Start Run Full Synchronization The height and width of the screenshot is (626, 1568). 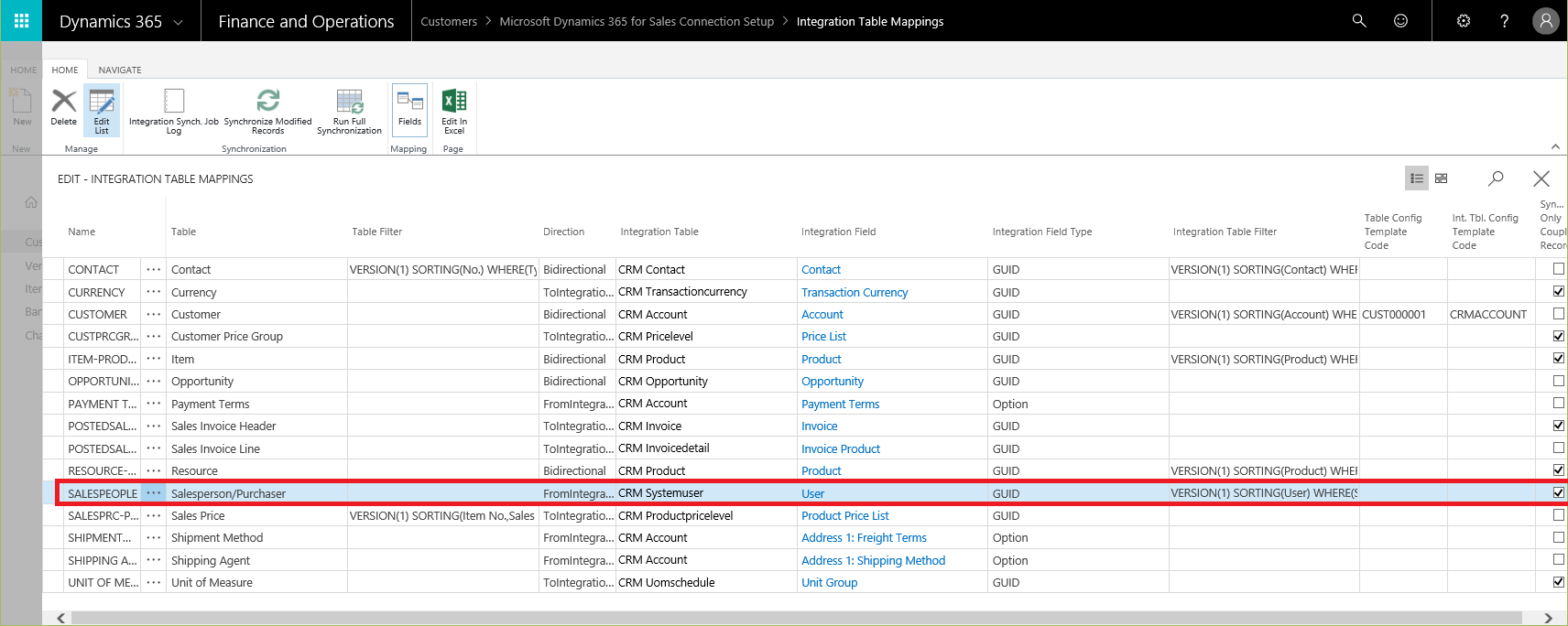point(349,111)
